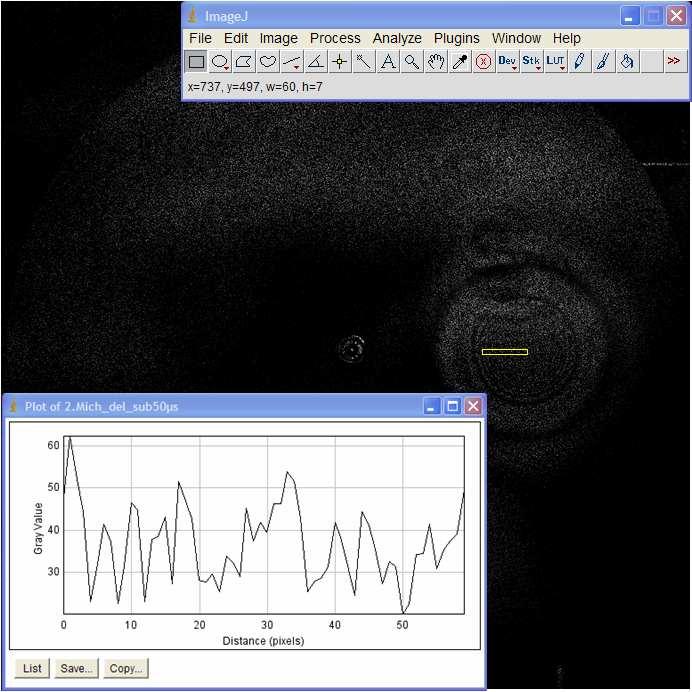The image size is (692, 692).
Task: Open the File menu
Action: tap(200, 38)
